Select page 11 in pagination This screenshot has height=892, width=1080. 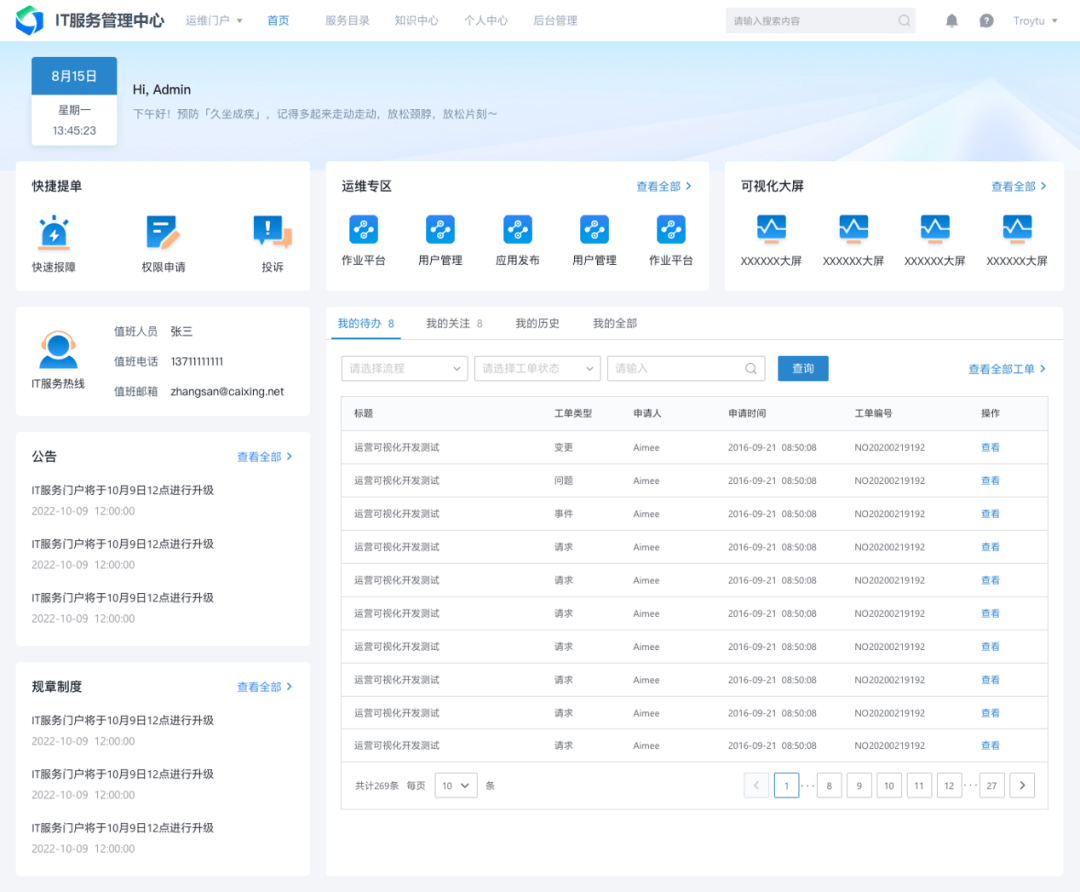click(919, 785)
